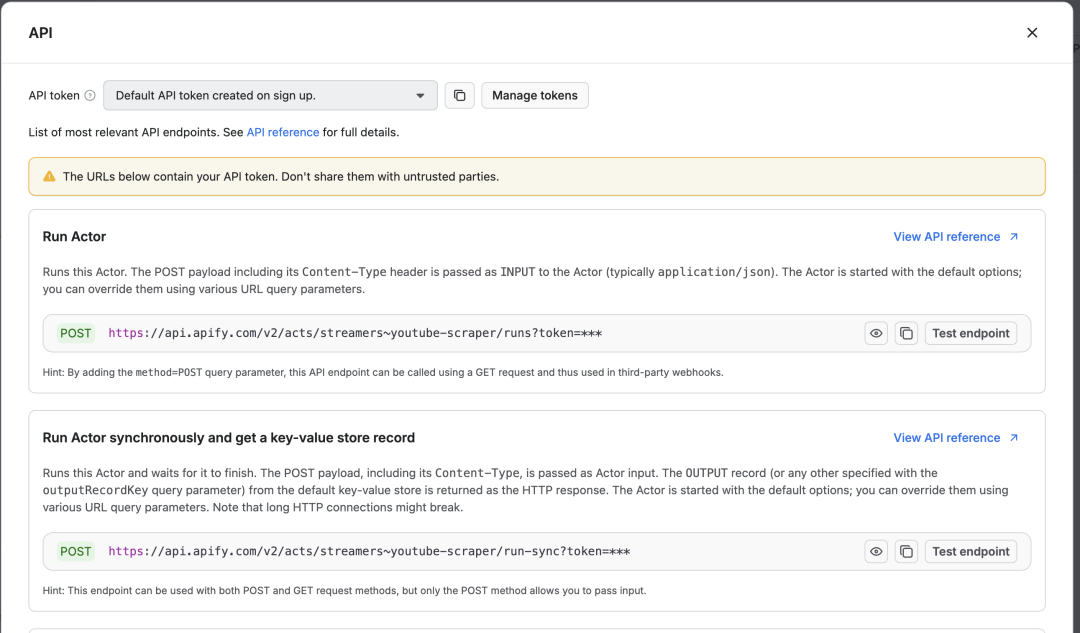Image resolution: width=1080 pixels, height=633 pixels.
Task: Copy the selected API token to clipboard
Action: [x=459, y=95]
